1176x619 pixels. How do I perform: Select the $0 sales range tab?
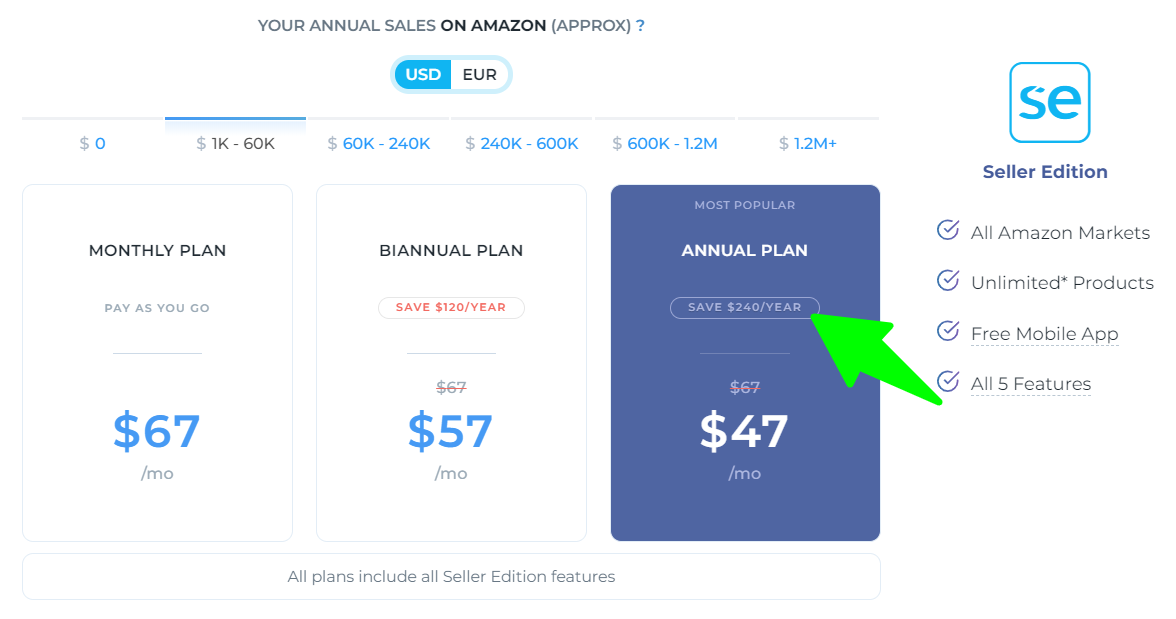pos(93,144)
